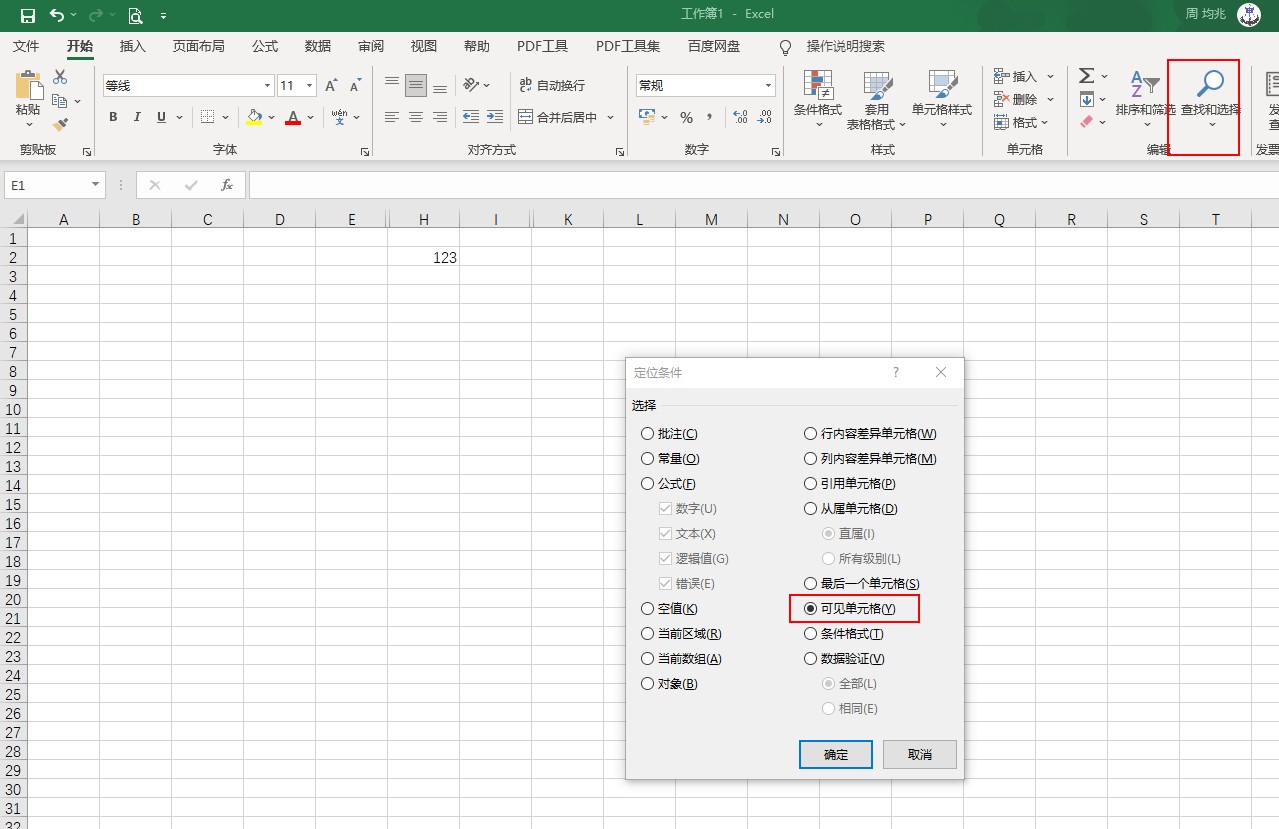The image size is (1279, 829).
Task: Apply the red font color A
Action: pos(293,117)
